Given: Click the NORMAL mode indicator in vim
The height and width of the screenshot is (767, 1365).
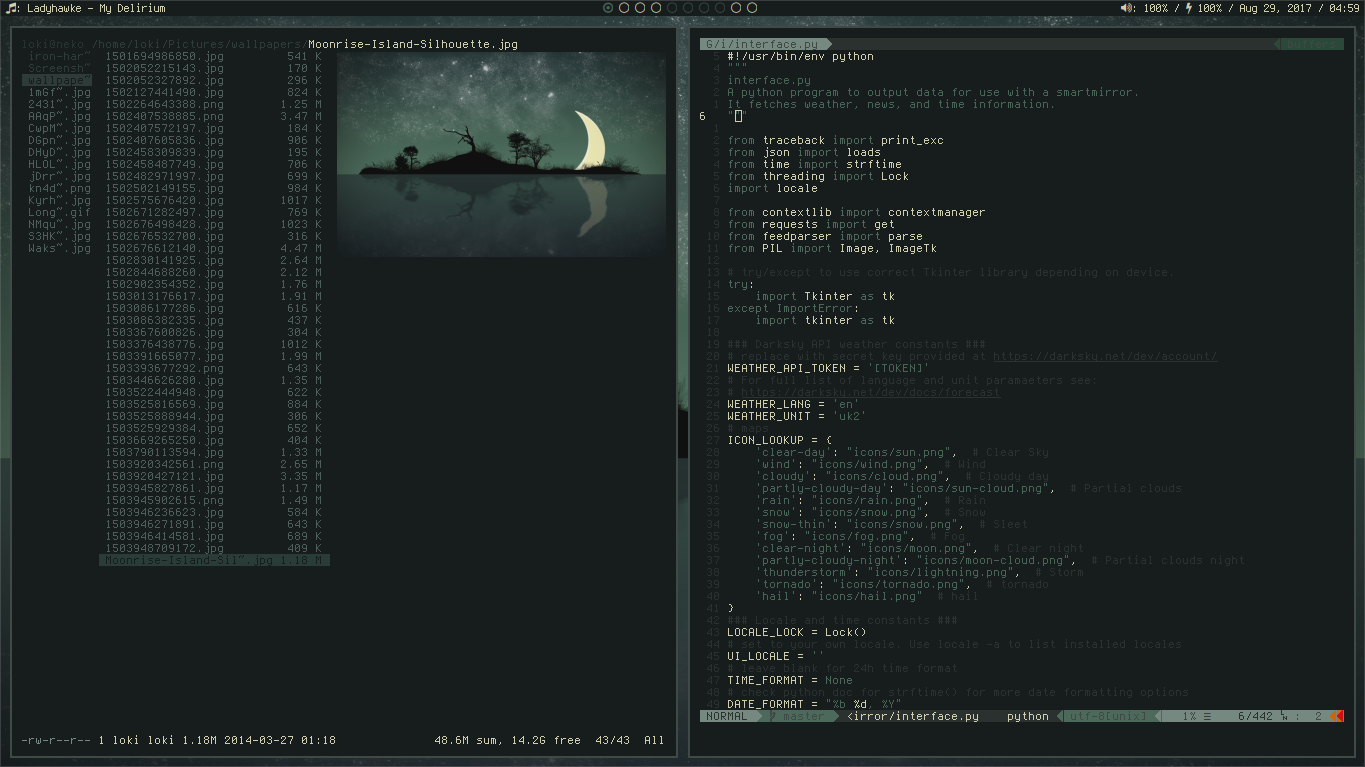Looking at the screenshot, I should 726,716.
